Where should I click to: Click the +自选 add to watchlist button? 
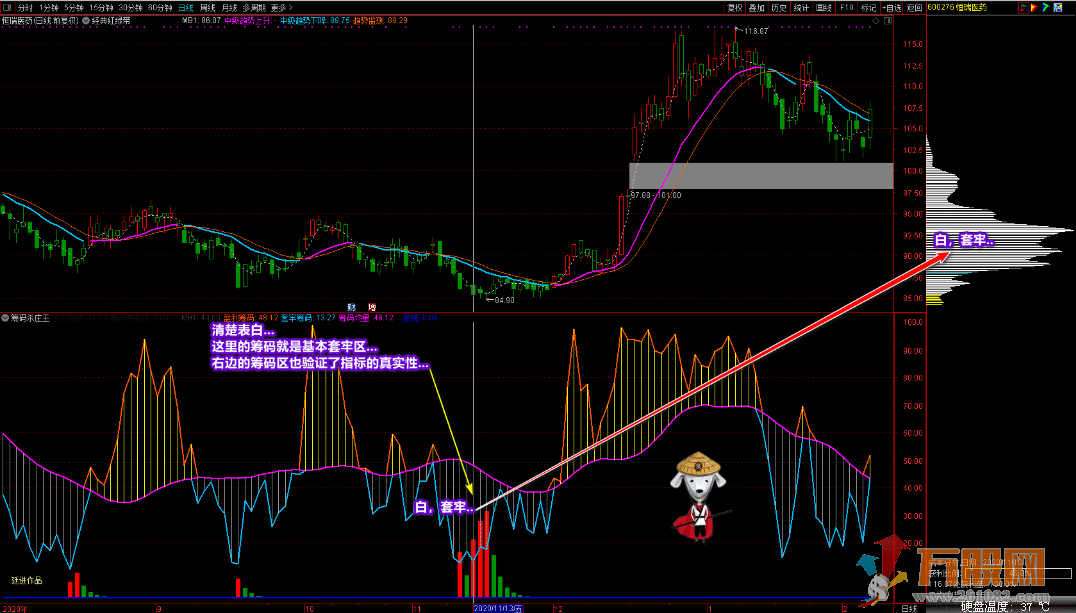891,7
